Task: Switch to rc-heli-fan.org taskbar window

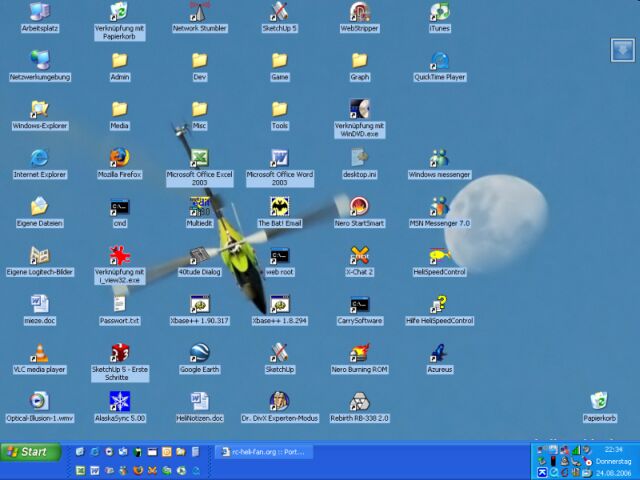Action: pyautogui.click(x=263, y=452)
